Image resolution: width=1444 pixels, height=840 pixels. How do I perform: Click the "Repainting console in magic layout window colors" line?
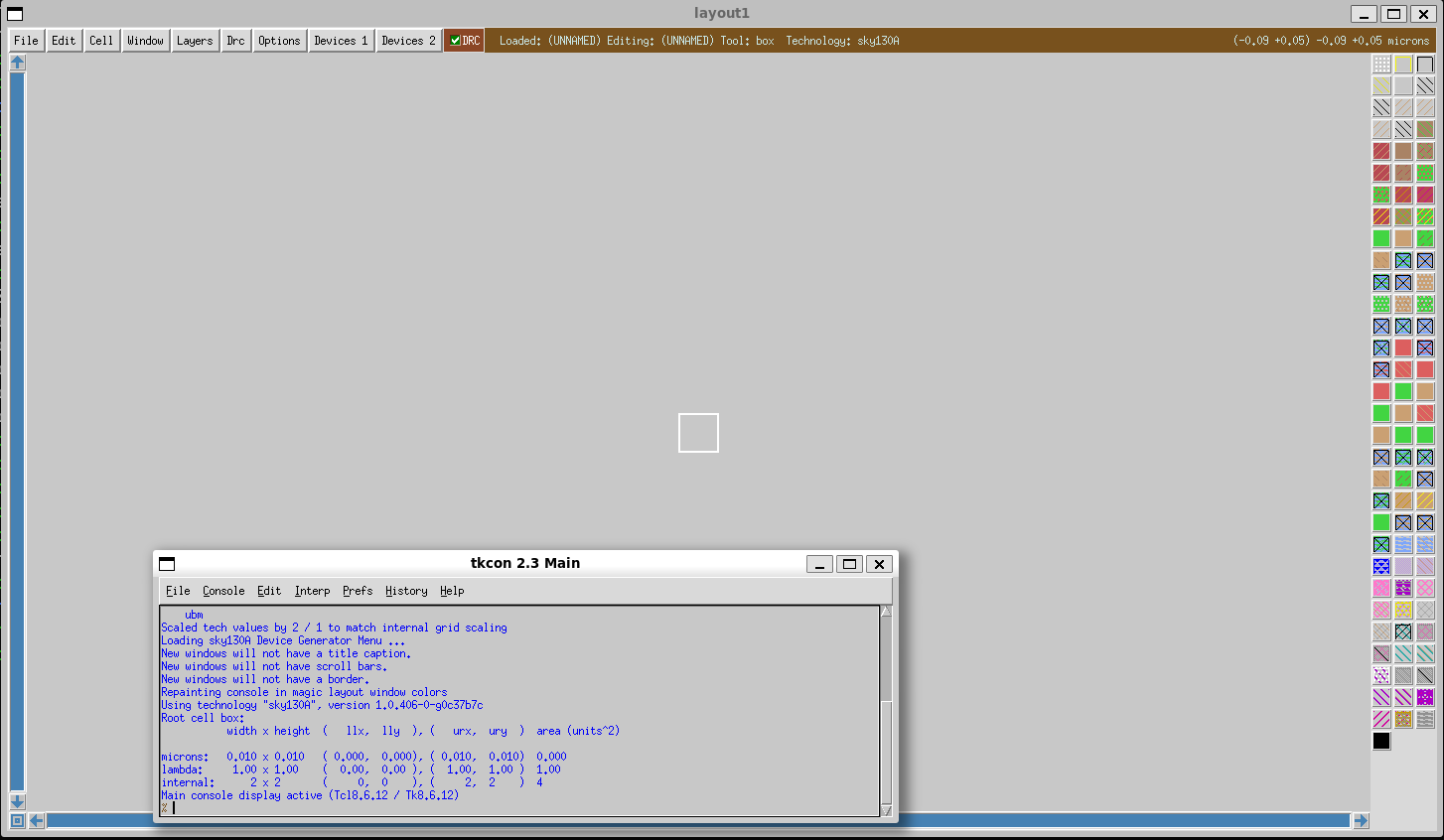pos(304,692)
